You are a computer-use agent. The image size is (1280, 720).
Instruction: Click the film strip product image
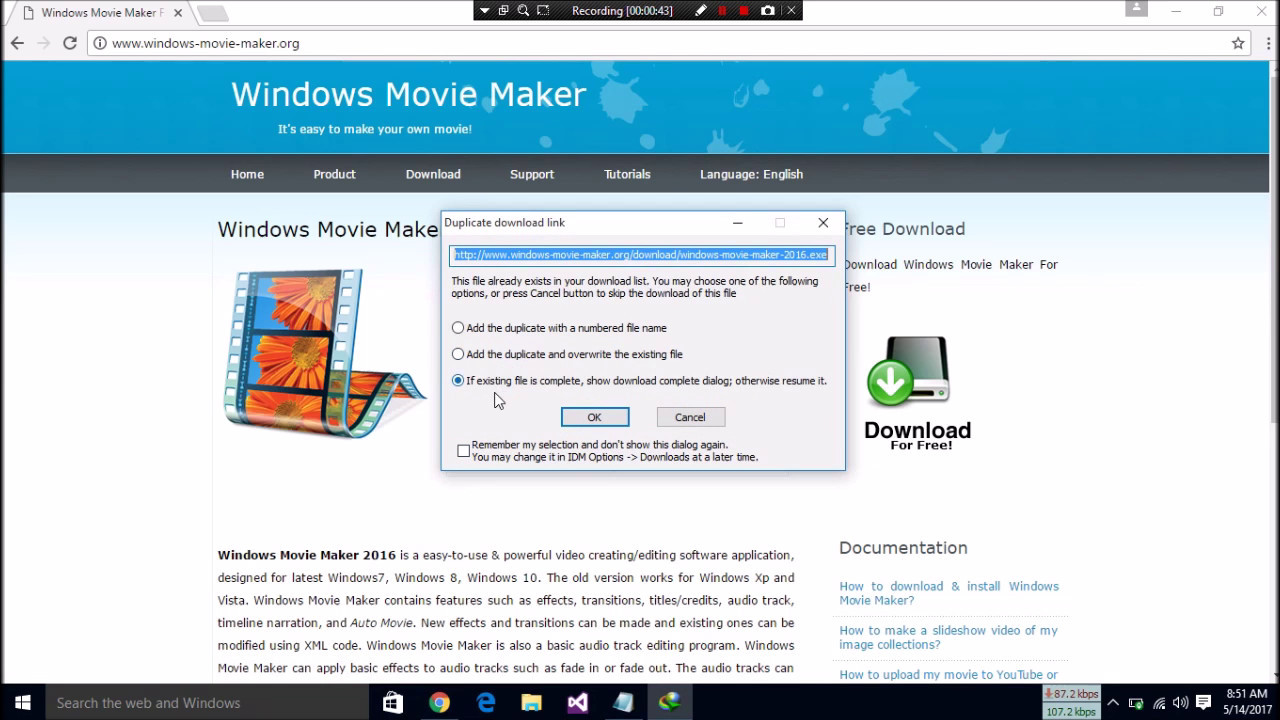(x=325, y=352)
